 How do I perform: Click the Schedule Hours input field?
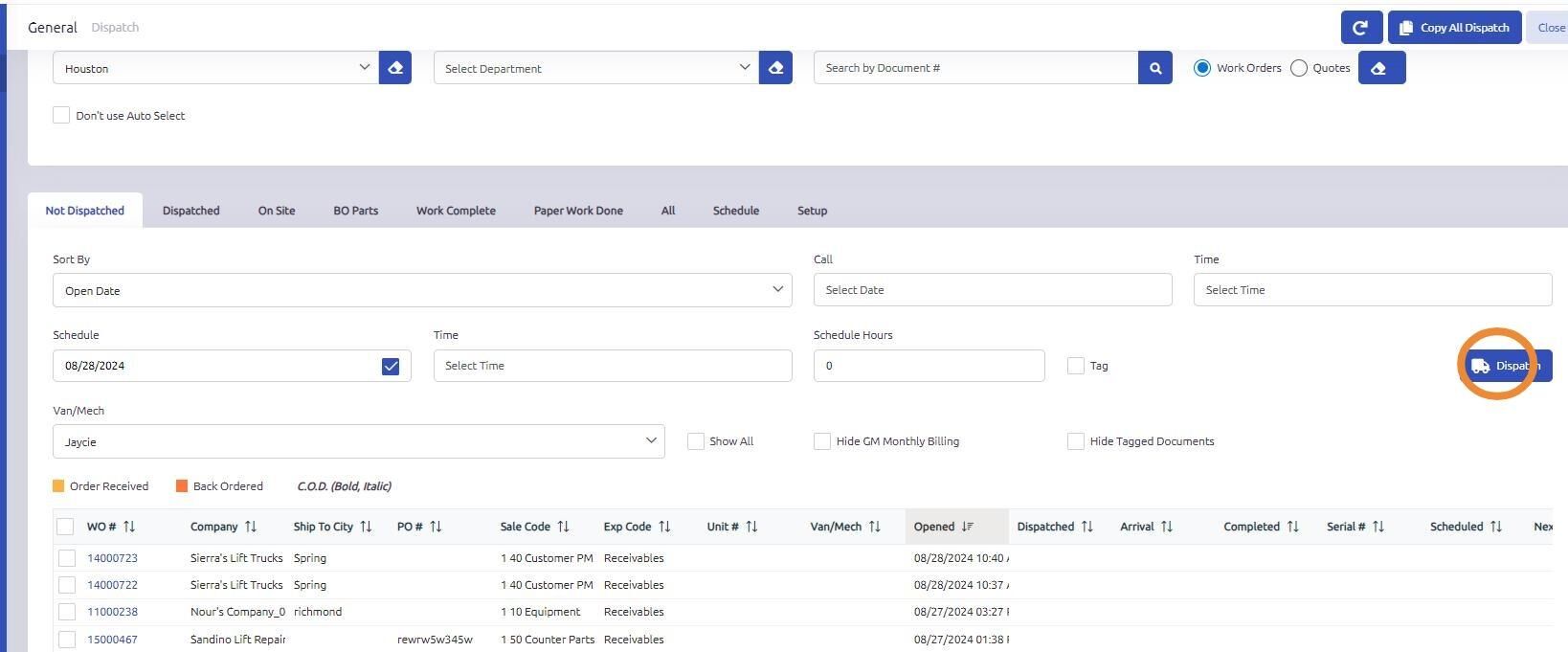coord(928,366)
